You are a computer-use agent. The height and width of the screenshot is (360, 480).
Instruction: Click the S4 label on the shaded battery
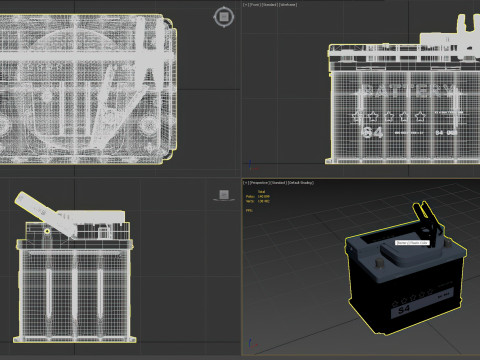coord(404,310)
